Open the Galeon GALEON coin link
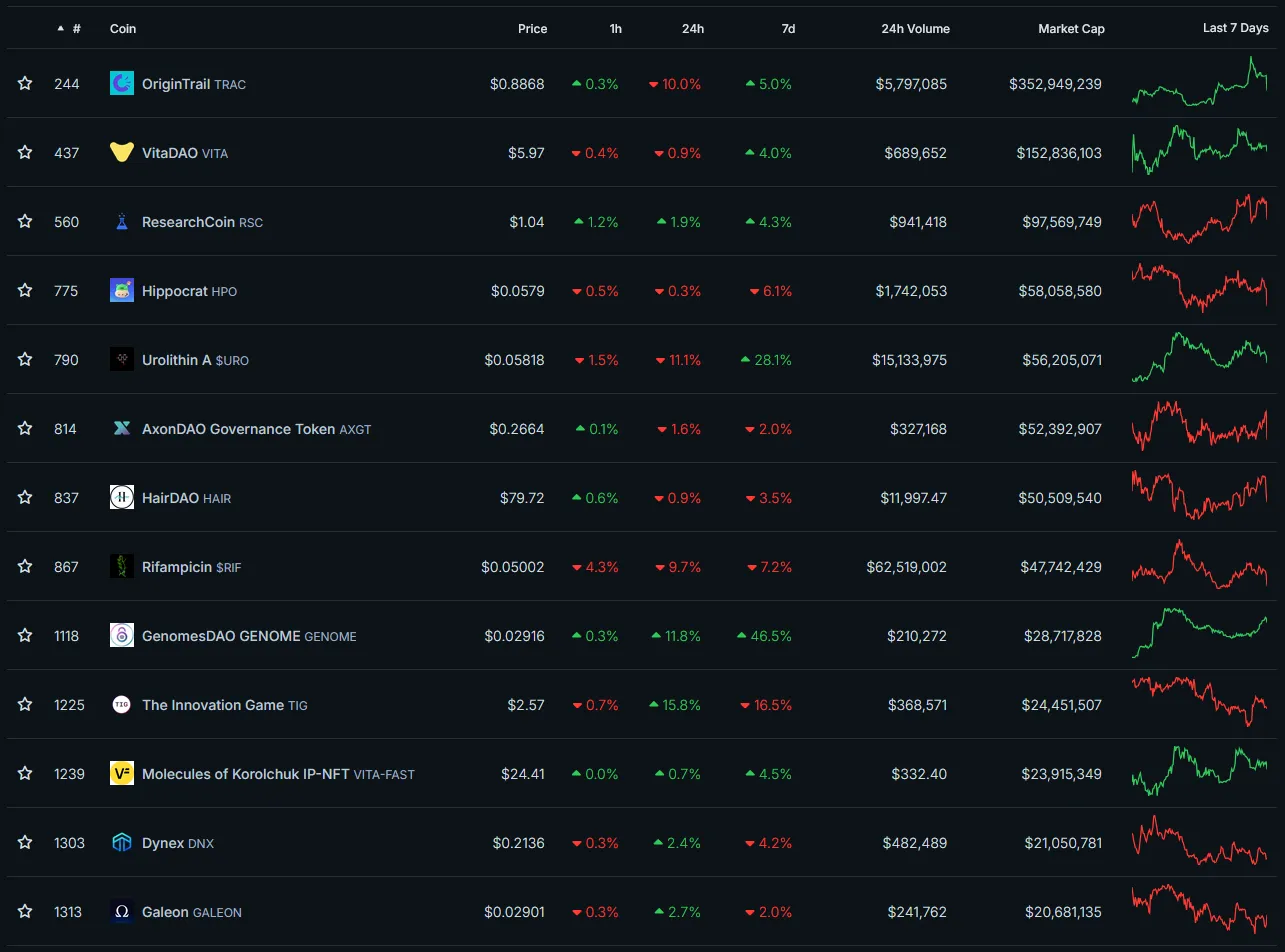Viewport: 1285px width, 952px height. [192, 912]
